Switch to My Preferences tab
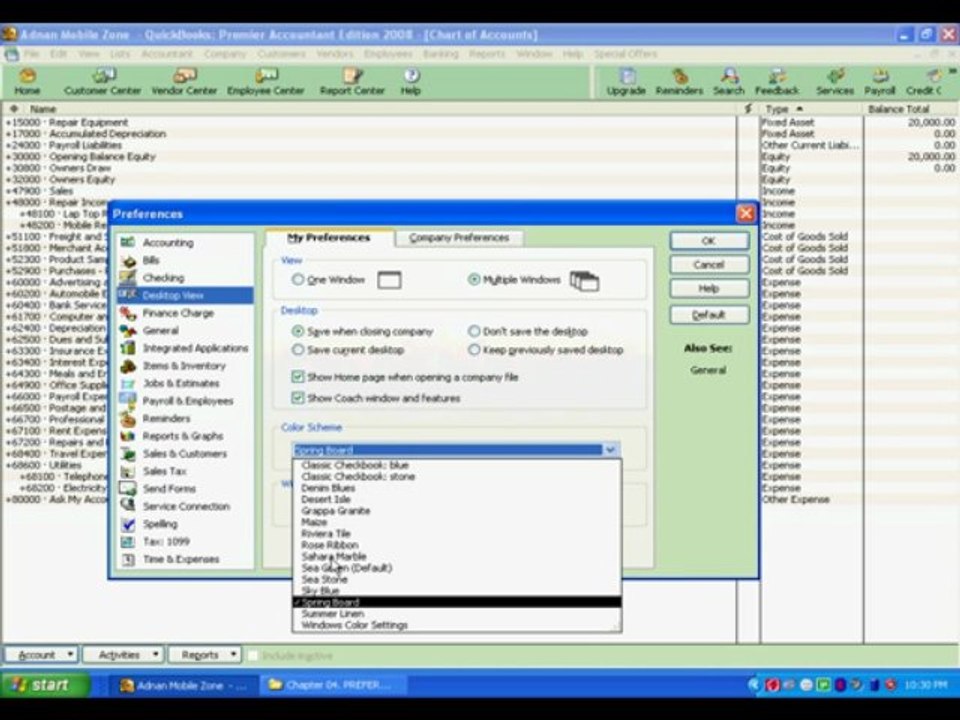The image size is (960, 720). coord(329,238)
